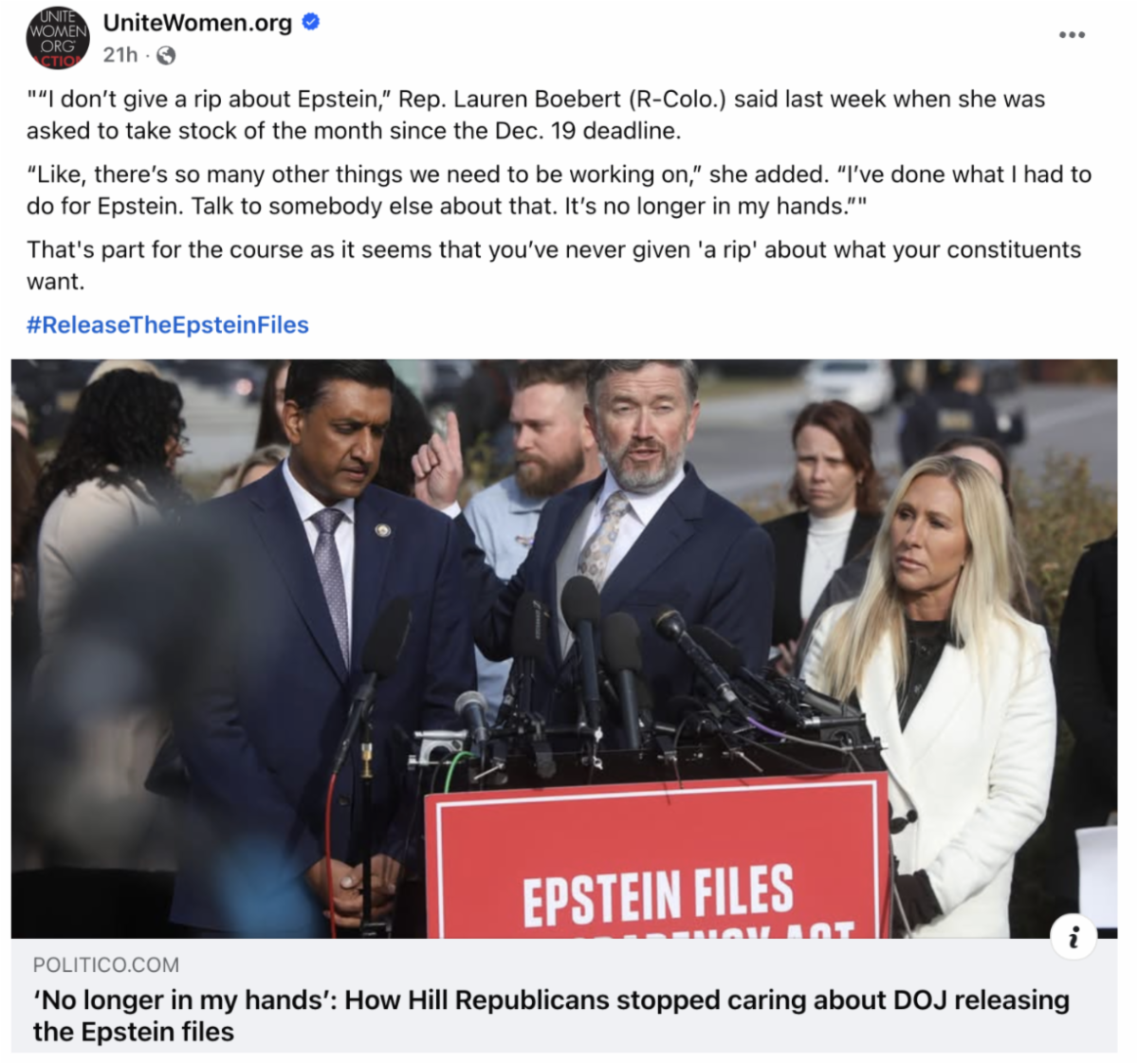
Task: Open the UniteWomen.org profile picture
Action: click(57, 38)
